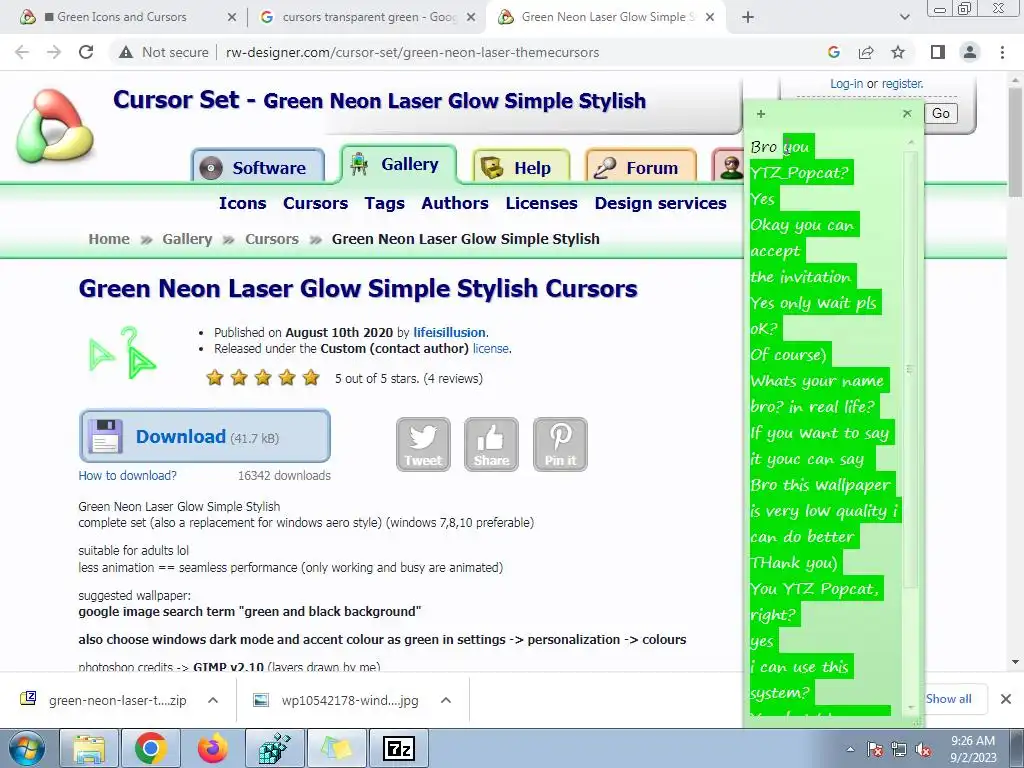Image resolution: width=1024 pixels, height=768 pixels.
Task: Click the Tweet share button
Action: coord(423,444)
